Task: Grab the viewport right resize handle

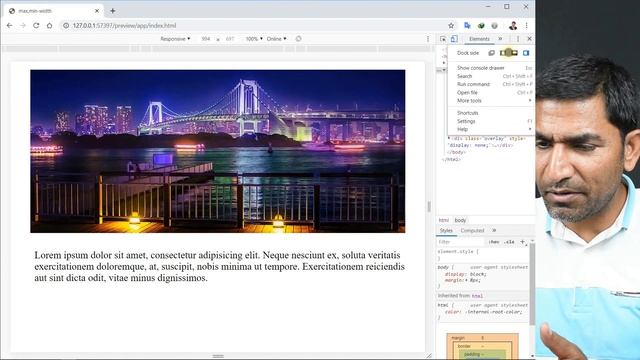Action: click(x=429, y=206)
